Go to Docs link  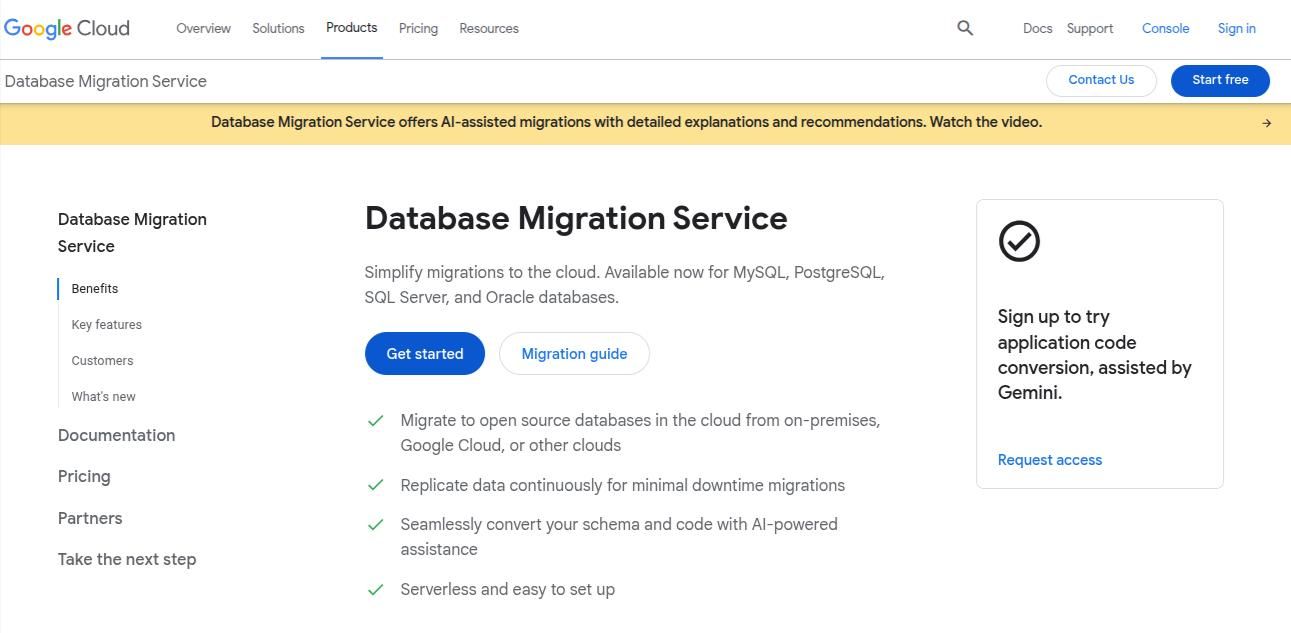[x=1037, y=28]
